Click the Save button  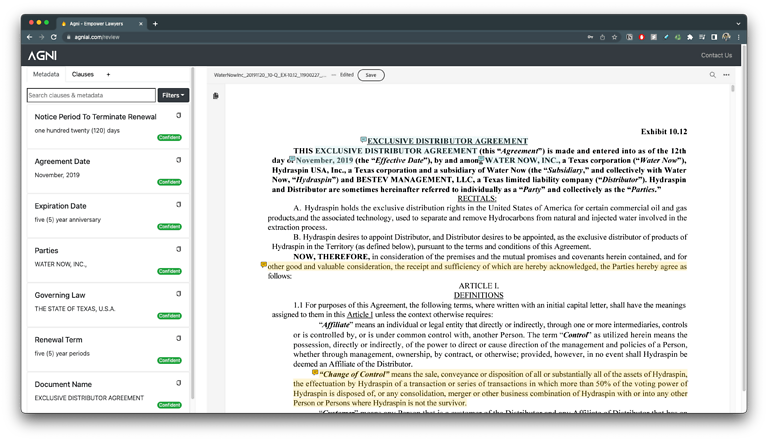pyautogui.click(x=371, y=75)
